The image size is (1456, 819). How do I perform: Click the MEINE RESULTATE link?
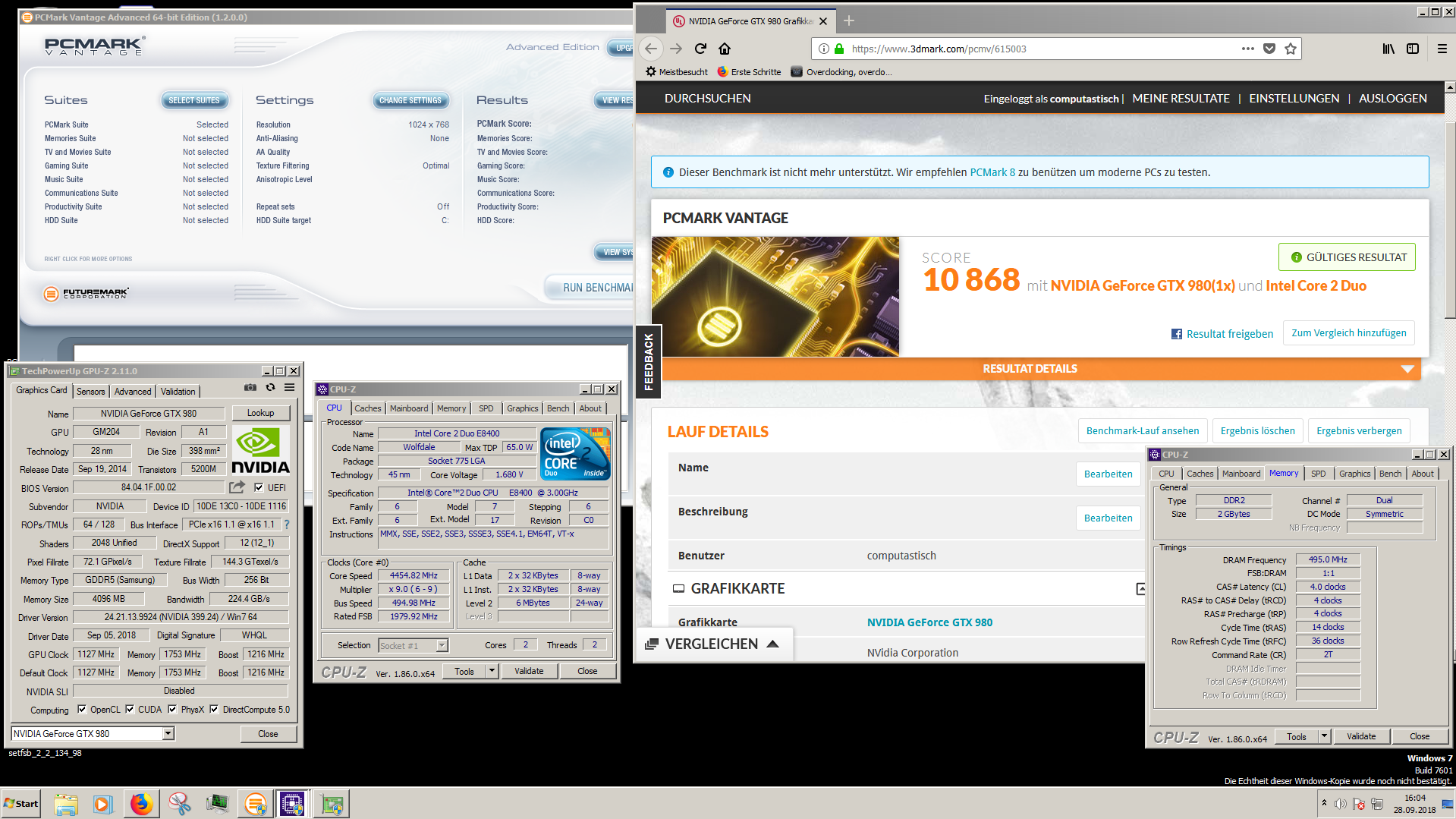pos(1181,99)
